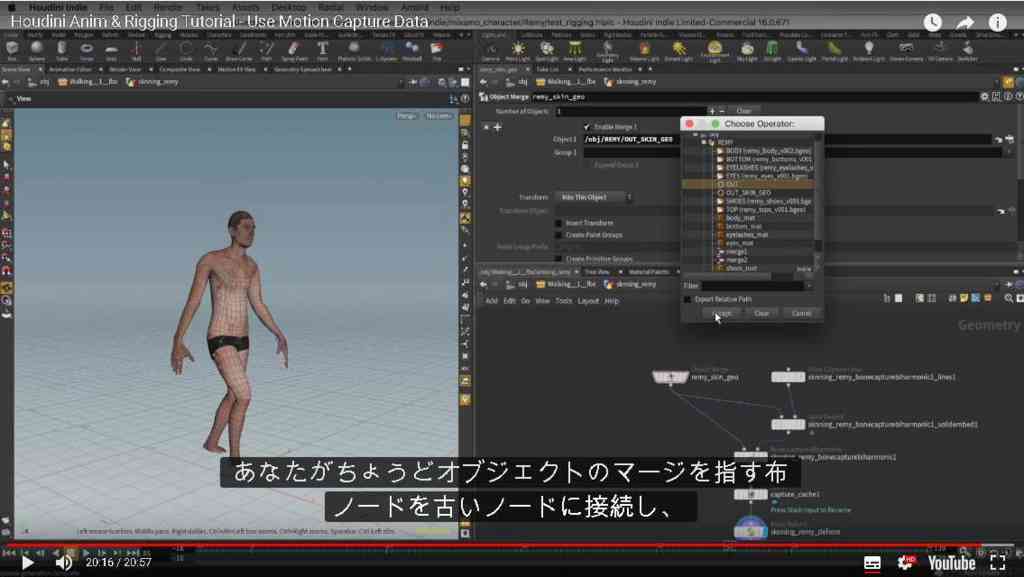Collapse the REMY tree node
The width and height of the screenshot is (1024, 577).
pos(704,142)
